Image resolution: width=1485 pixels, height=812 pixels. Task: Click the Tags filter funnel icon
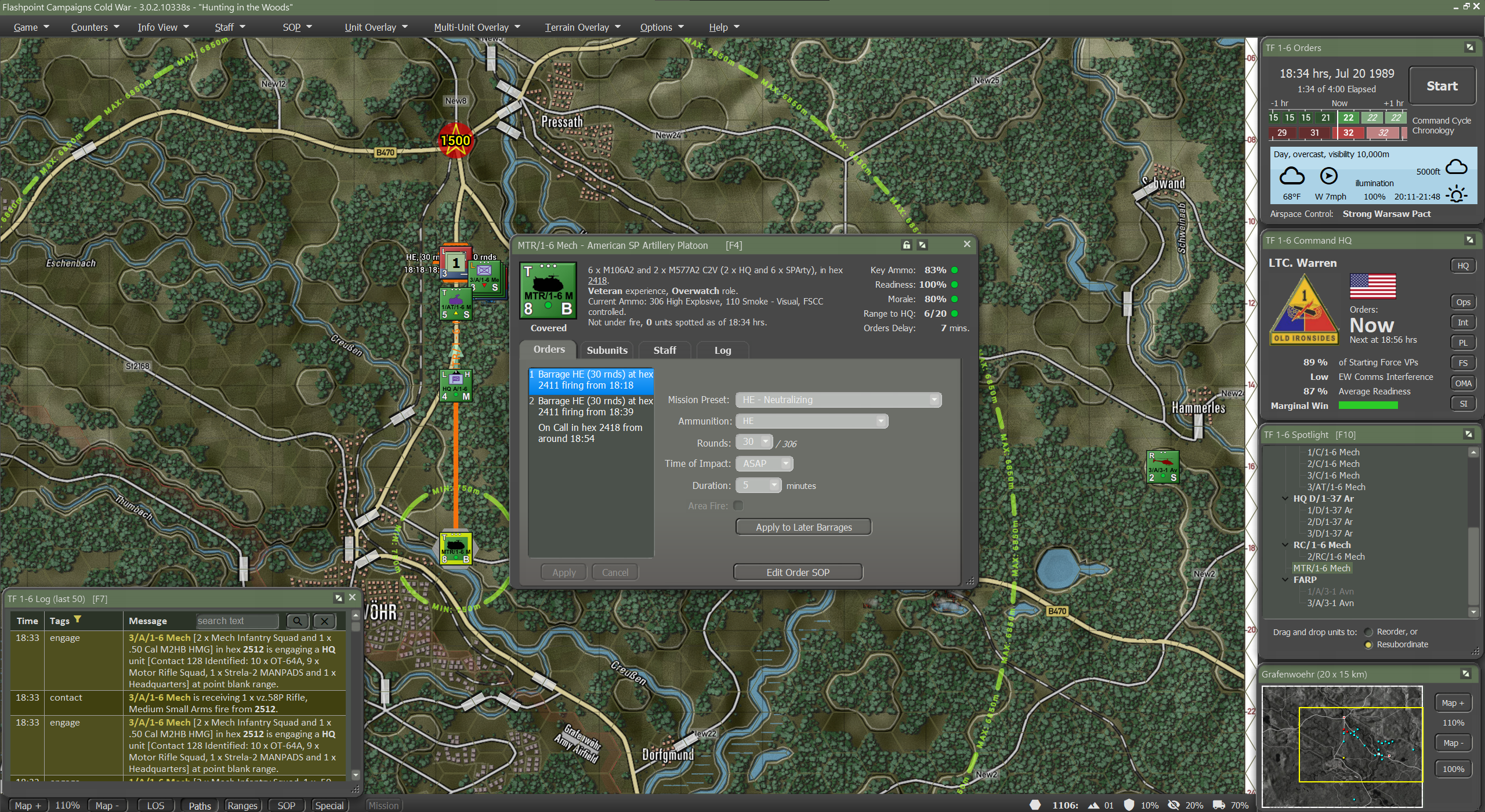[x=78, y=620]
